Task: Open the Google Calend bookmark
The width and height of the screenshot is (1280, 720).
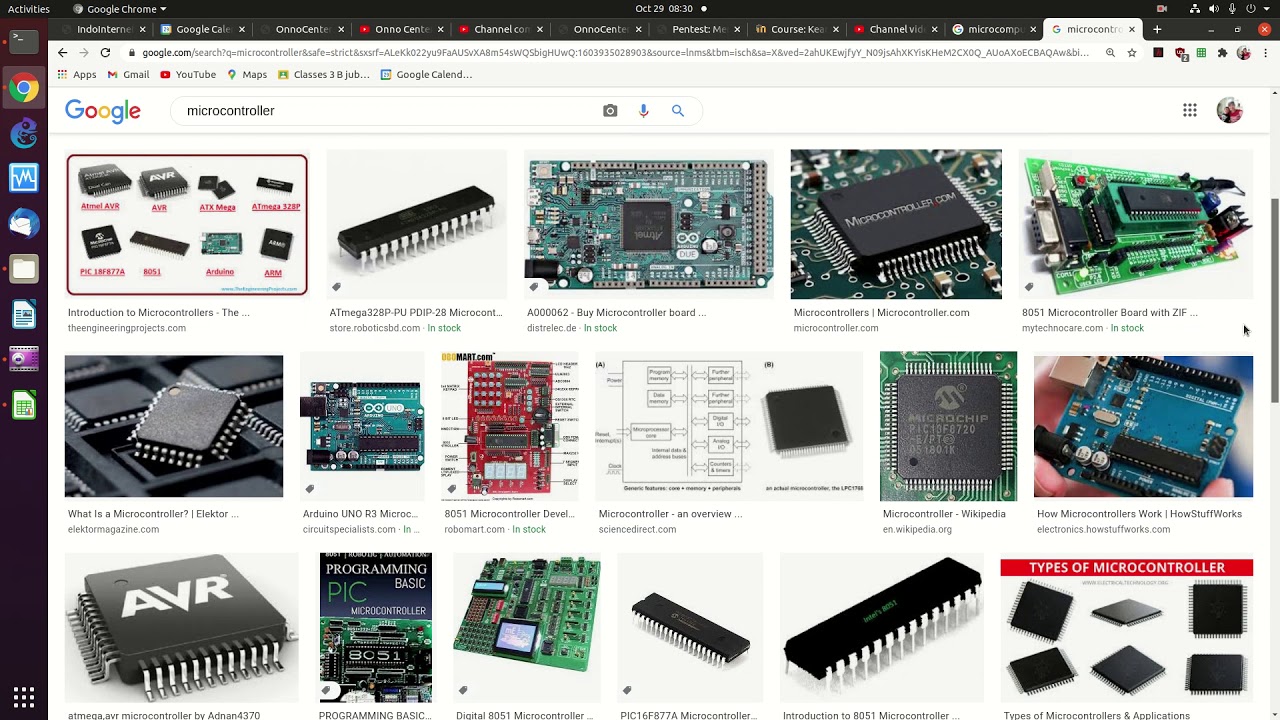Action: click(426, 74)
